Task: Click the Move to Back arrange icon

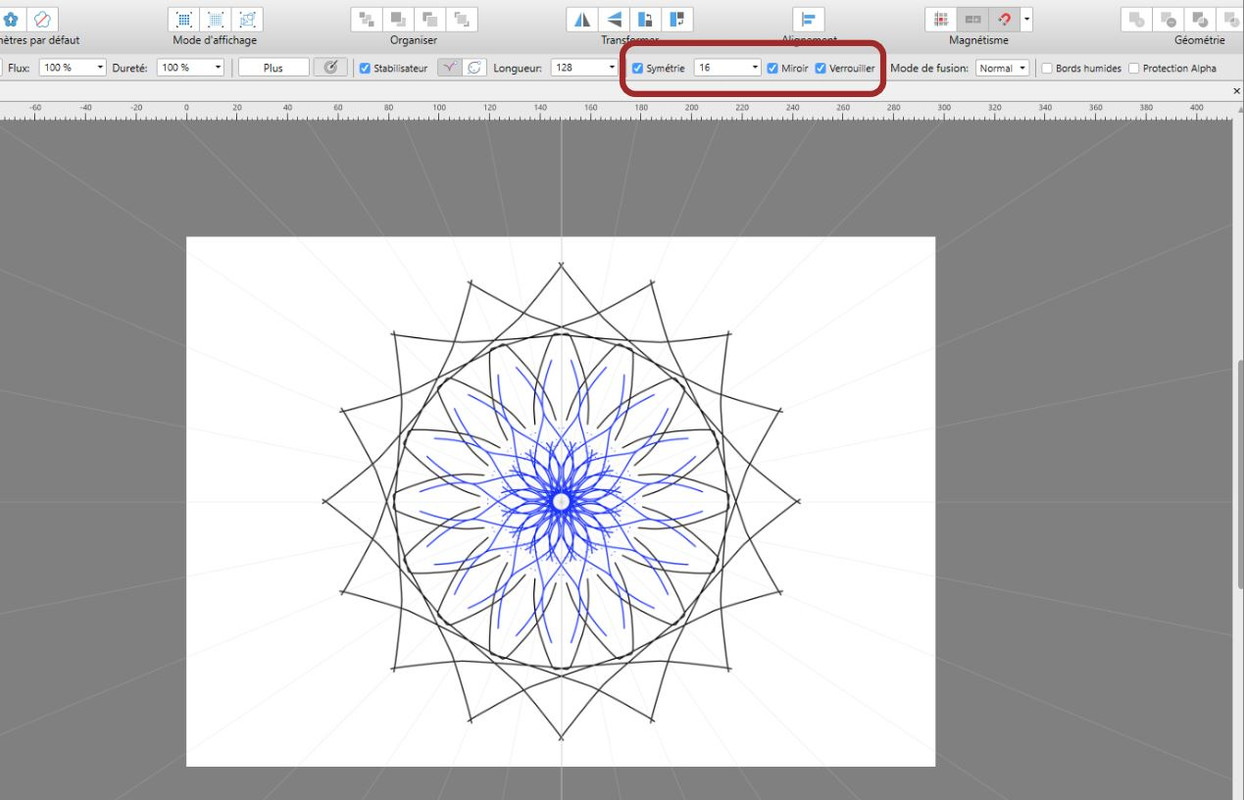Action: 367,19
